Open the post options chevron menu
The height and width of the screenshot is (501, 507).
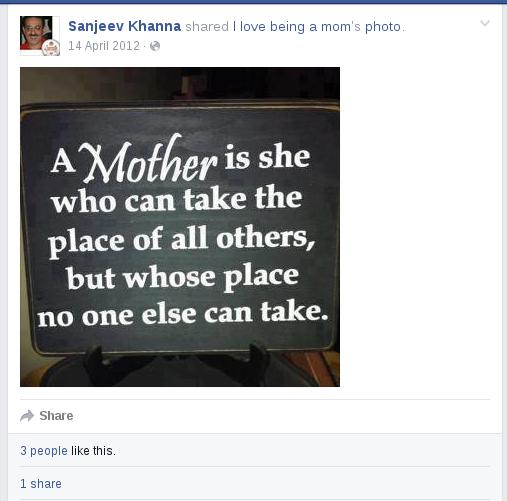485,23
